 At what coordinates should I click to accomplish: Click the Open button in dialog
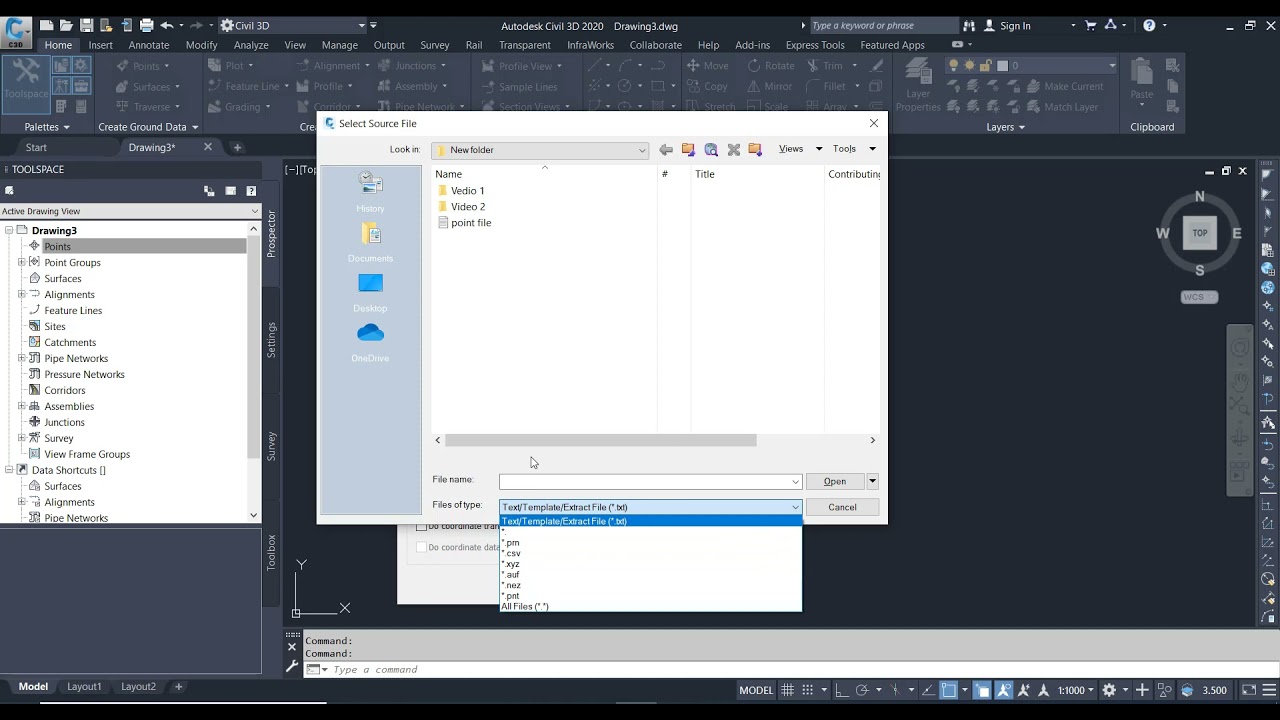pyautogui.click(x=835, y=481)
